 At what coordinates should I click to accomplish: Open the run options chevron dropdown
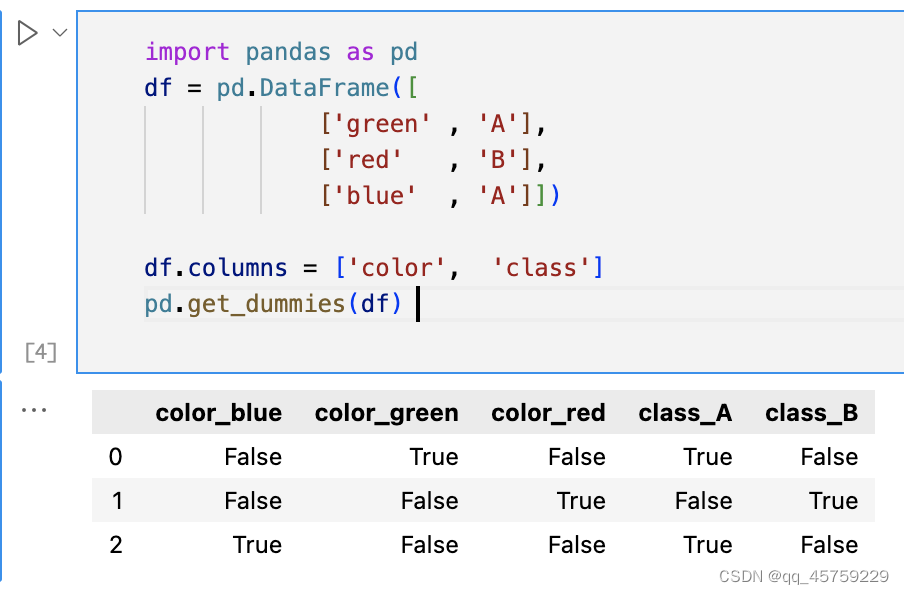tap(58, 31)
